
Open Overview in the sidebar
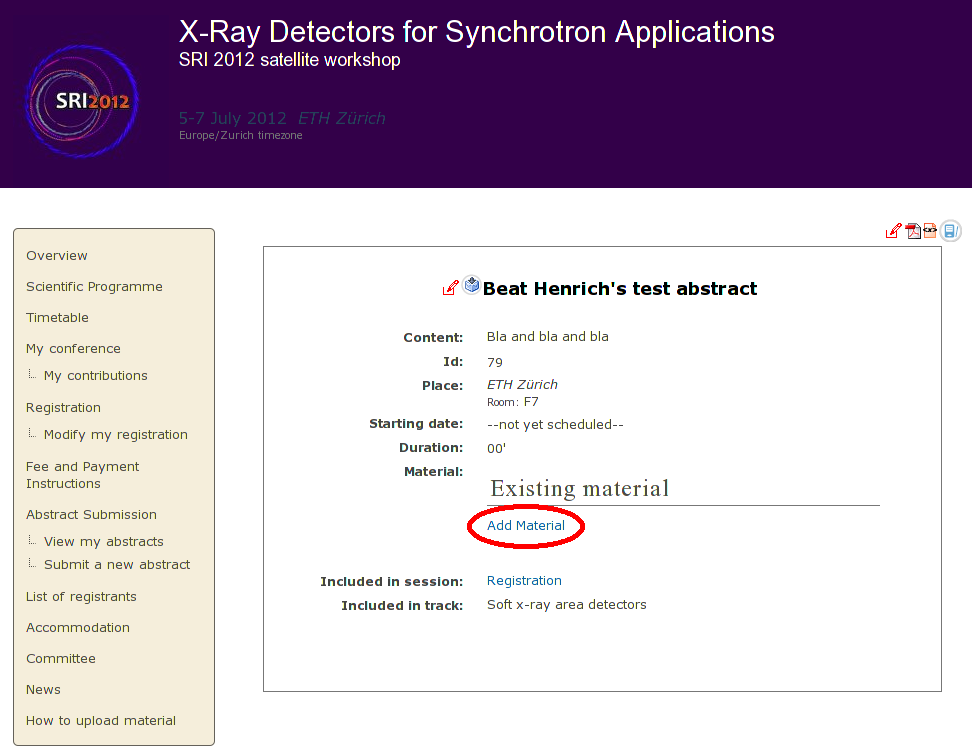(x=57, y=256)
